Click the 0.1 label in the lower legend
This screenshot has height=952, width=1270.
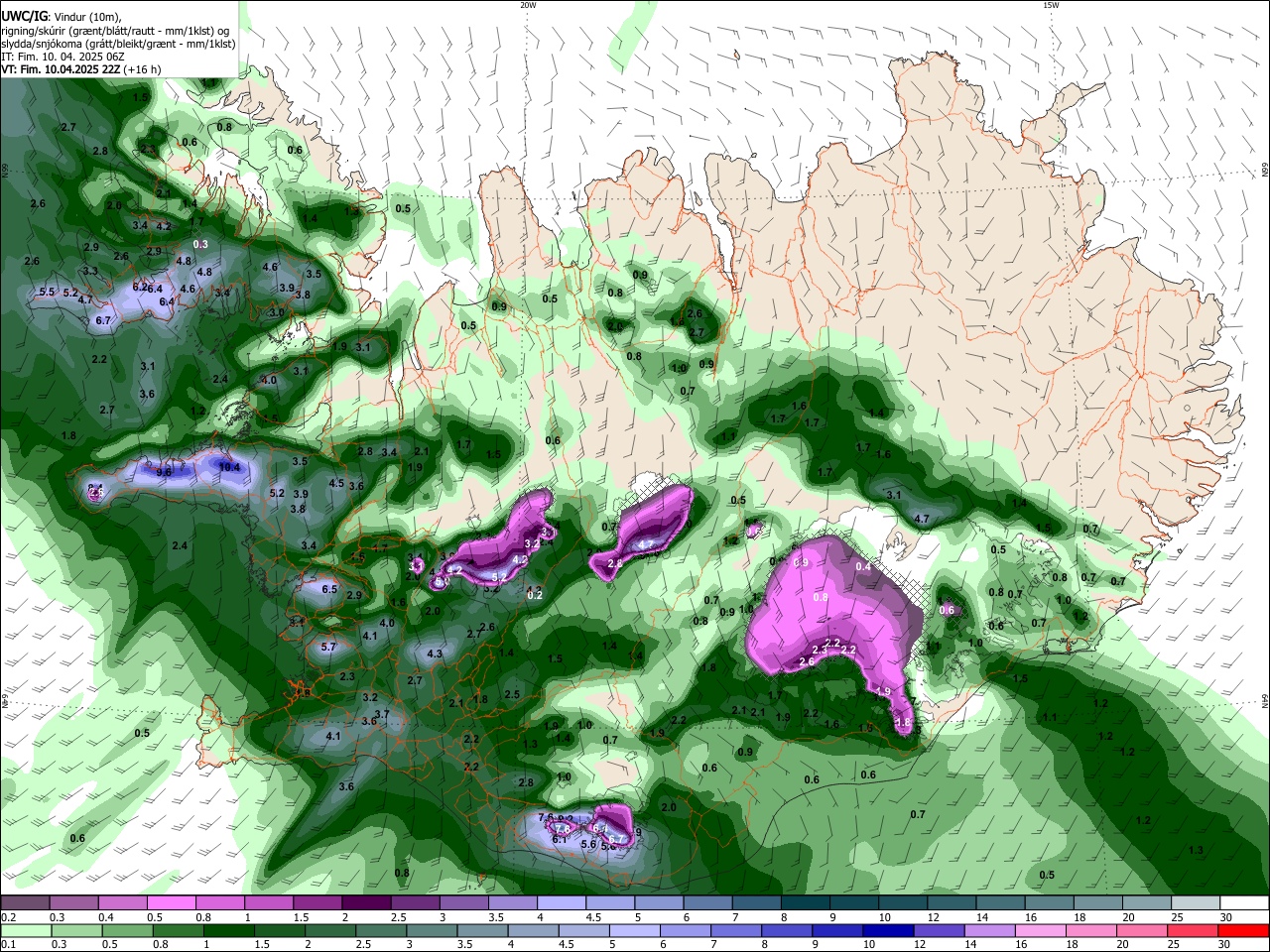click(7, 945)
